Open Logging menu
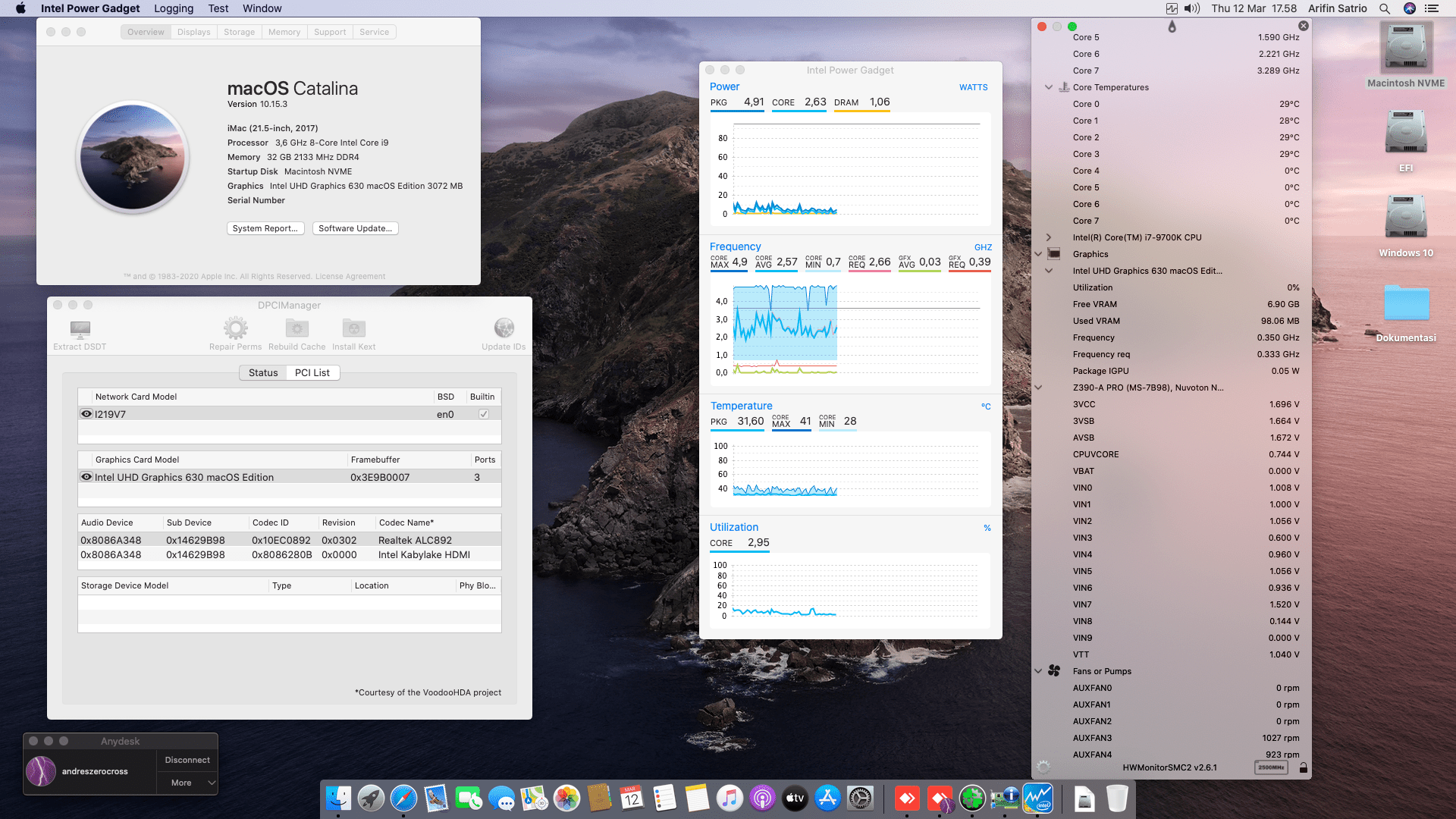This screenshot has height=819, width=1456. (x=174, y=8)
